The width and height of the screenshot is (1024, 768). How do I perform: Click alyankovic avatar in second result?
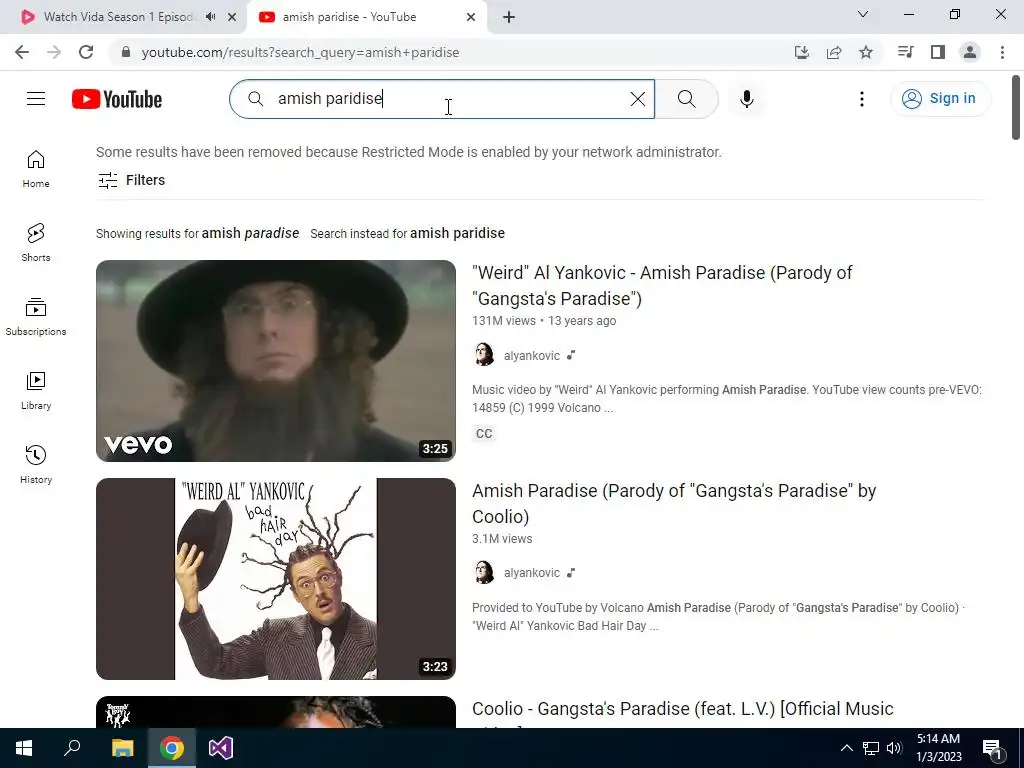pos(484,572)
